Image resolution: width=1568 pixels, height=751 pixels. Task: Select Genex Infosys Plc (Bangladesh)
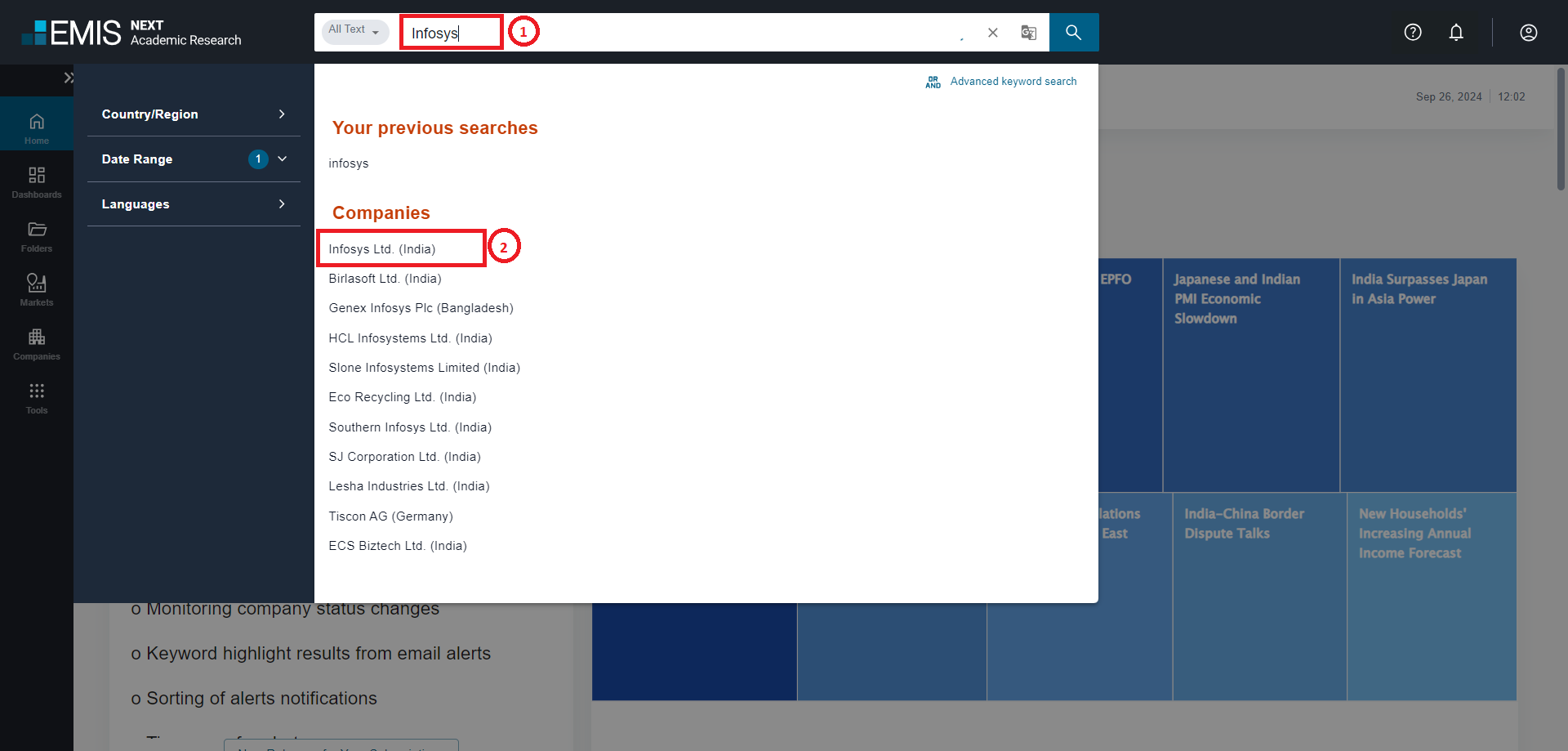tap(421, 308)
